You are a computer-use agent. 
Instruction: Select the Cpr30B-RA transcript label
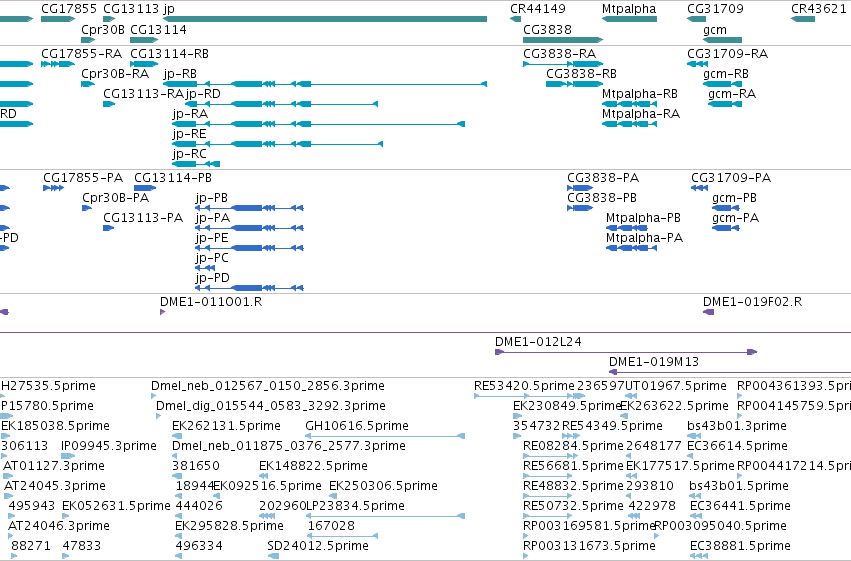[x=115, y=74]
